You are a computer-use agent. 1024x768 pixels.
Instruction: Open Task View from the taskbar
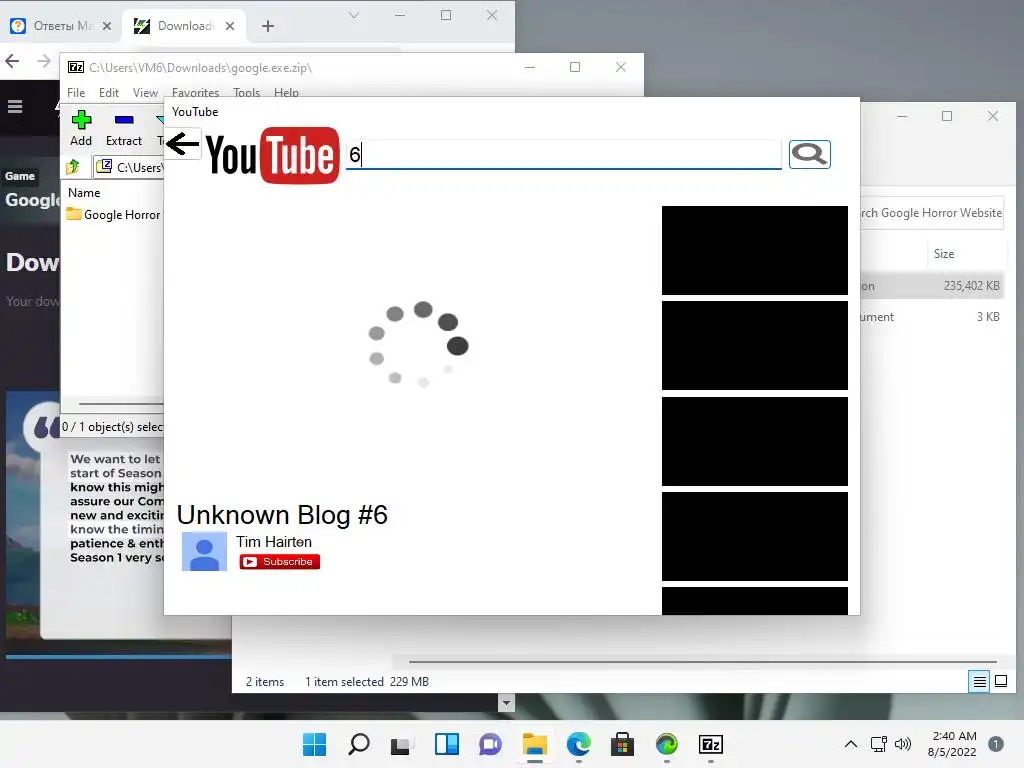401,744
